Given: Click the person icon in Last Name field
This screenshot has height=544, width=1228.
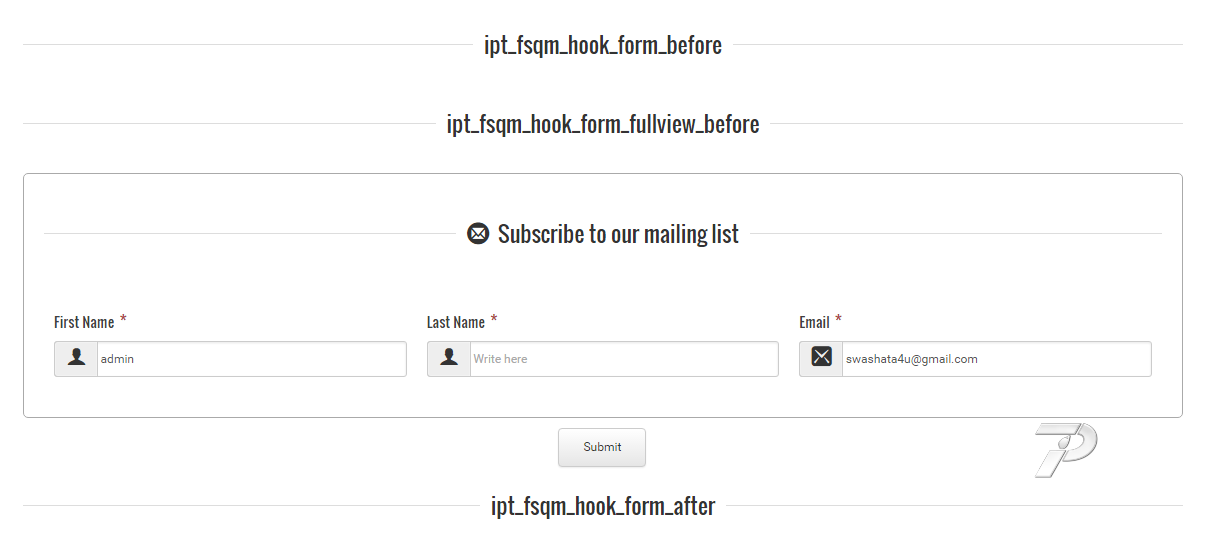Looking at the screenshot, I should pyautogui.click(x=449, y=358).
